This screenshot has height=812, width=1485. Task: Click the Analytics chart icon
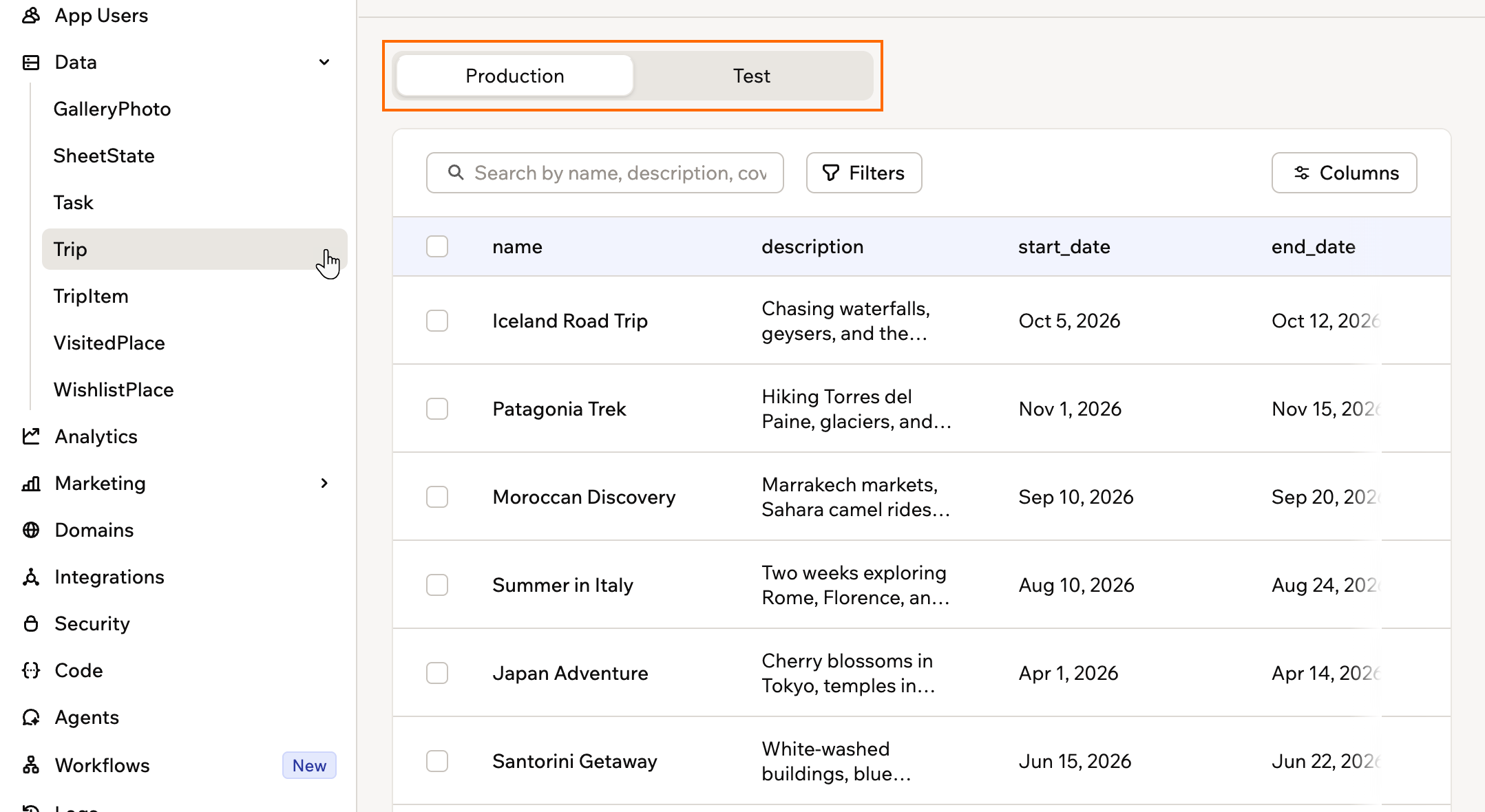(31, 436)
